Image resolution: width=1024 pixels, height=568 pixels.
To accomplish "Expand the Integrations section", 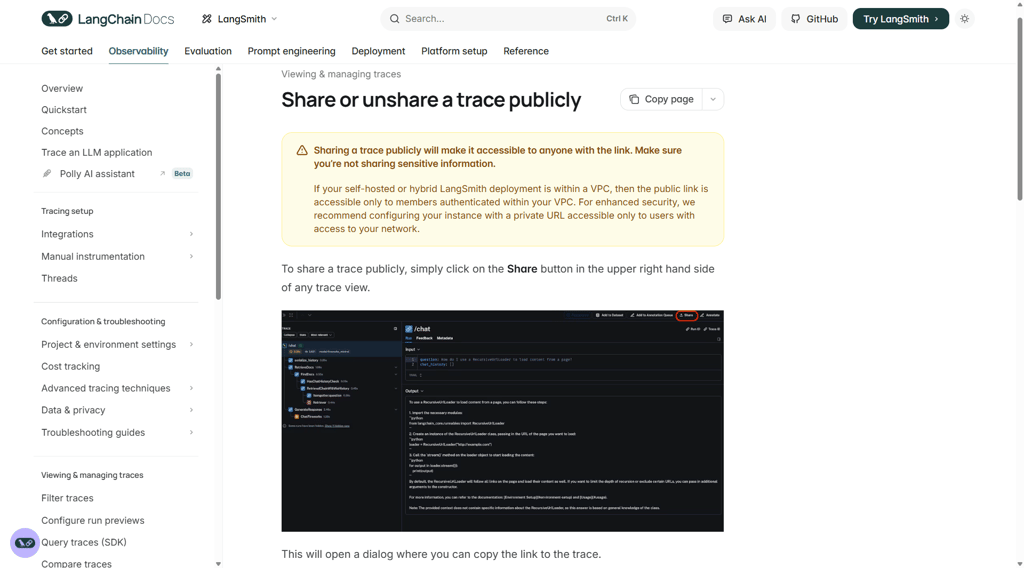I will [x=118, y=234].
